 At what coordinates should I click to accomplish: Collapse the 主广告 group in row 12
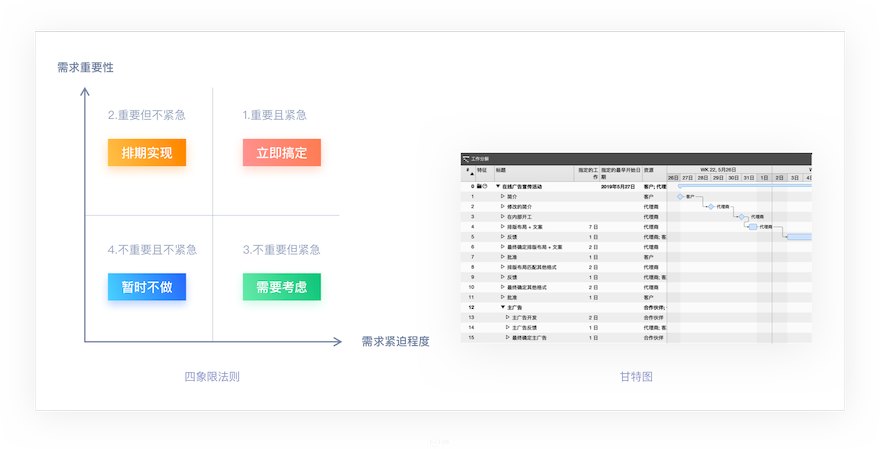[x=503, y=308]
